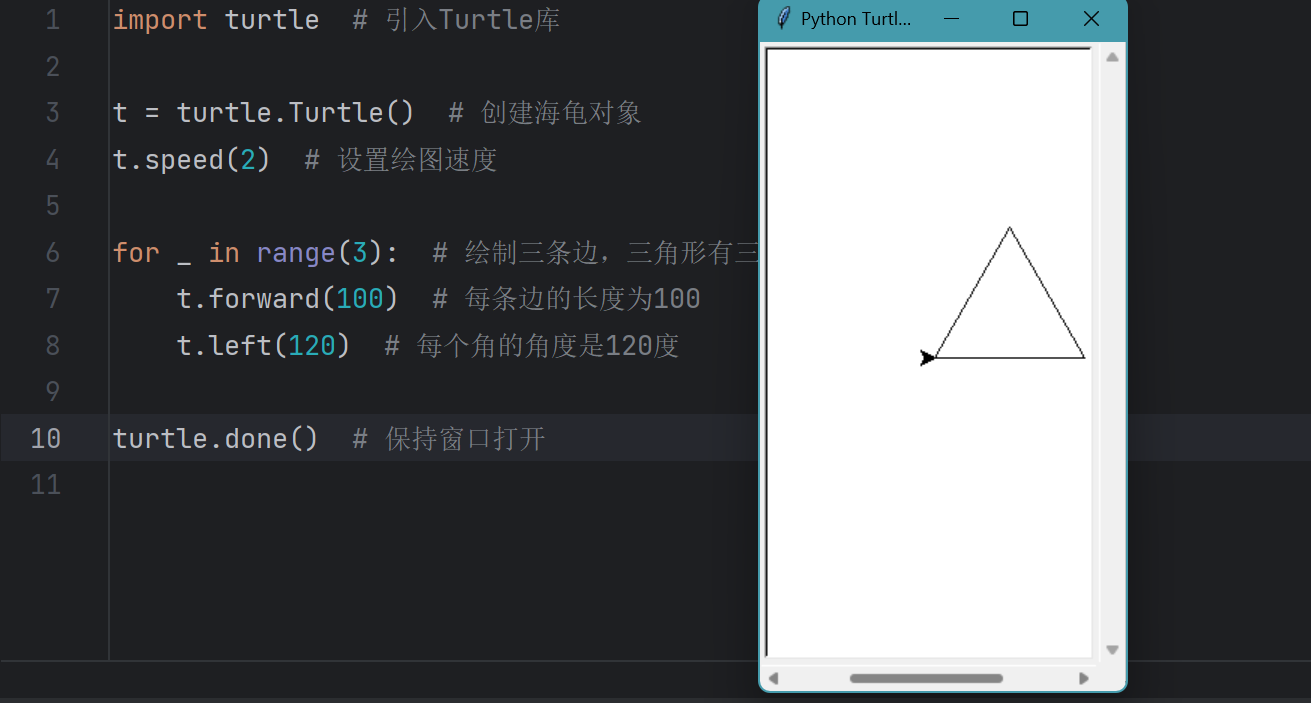Place cursor on t.speed(2) code
The image size is (1311, 703).
[x=191, y=160]
